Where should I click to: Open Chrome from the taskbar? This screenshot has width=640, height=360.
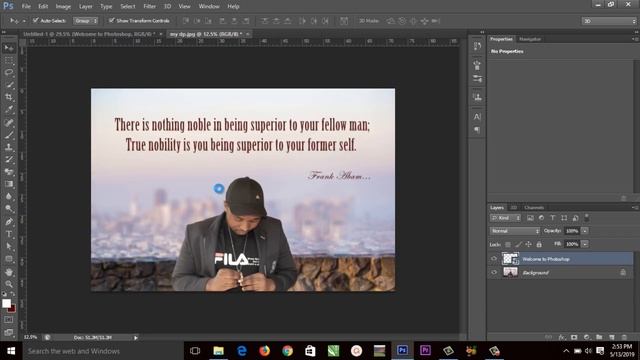[287, 351]
